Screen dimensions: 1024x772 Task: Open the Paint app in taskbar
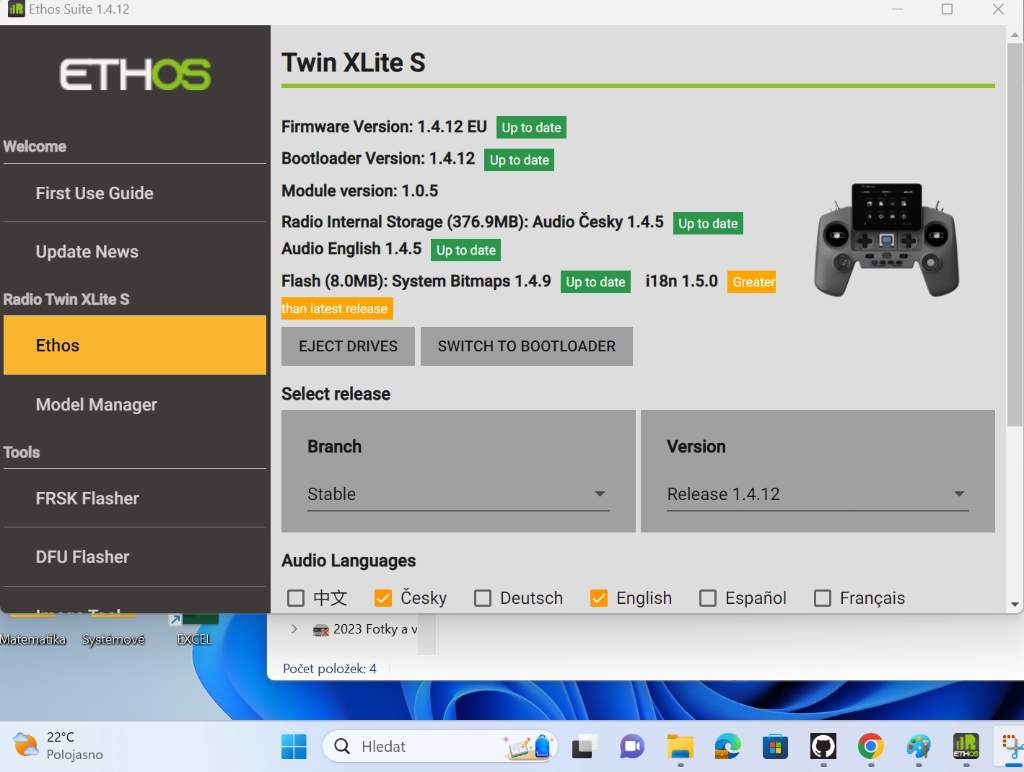coord(918,746)
